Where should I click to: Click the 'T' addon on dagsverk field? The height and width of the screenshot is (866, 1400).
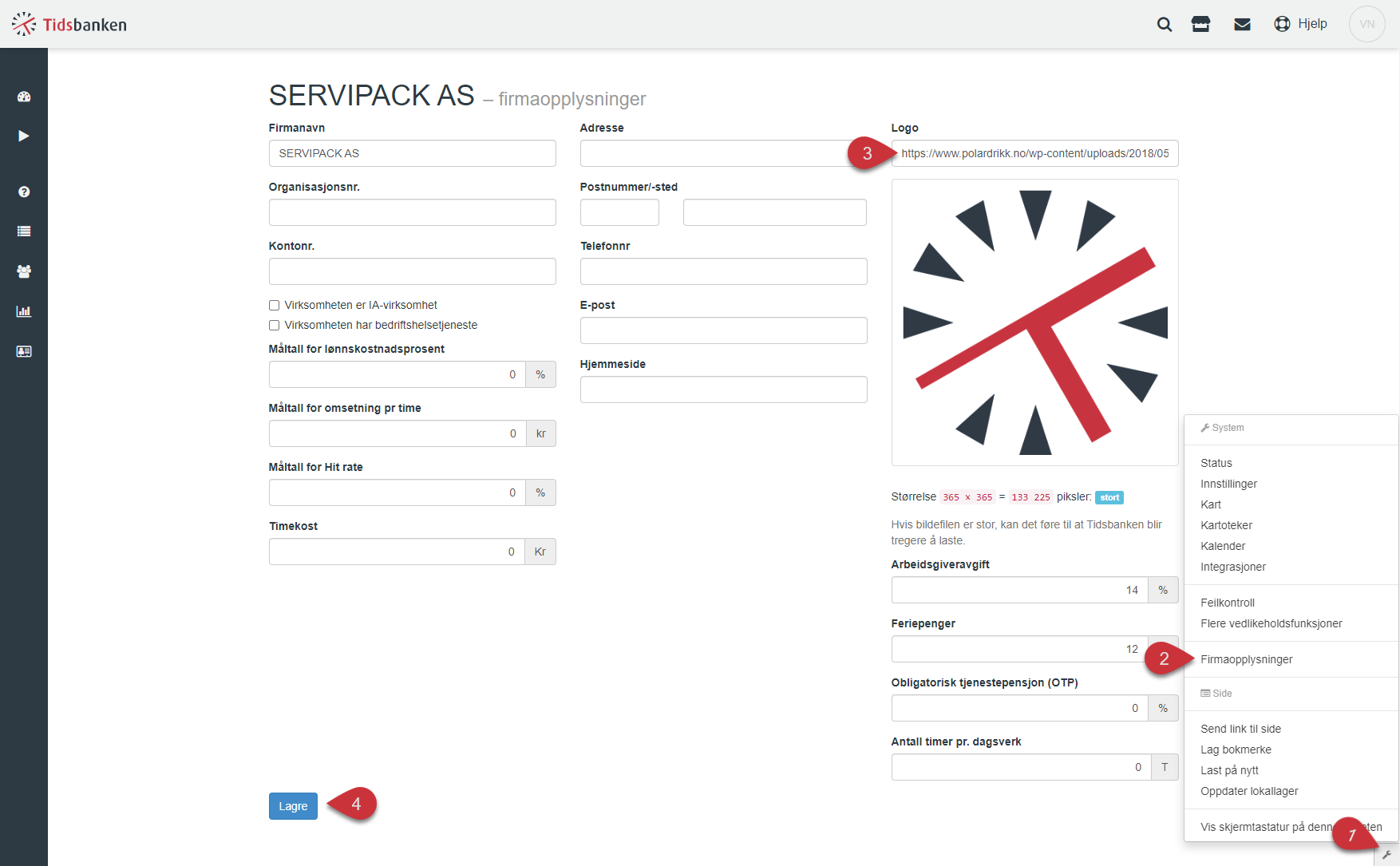(x=1165, y=767)
